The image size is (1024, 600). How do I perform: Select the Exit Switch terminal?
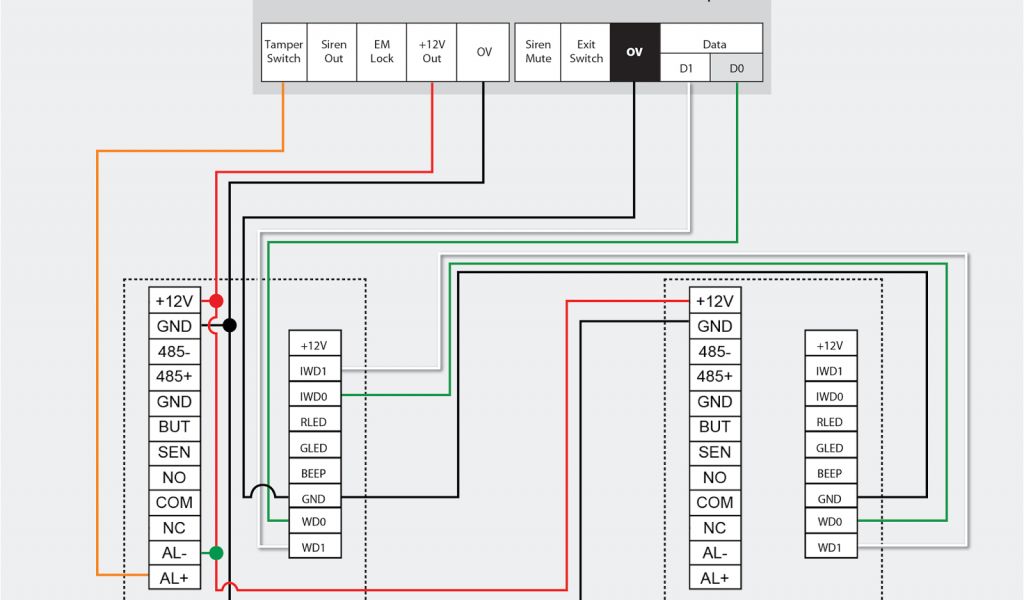tap(586, 52)
